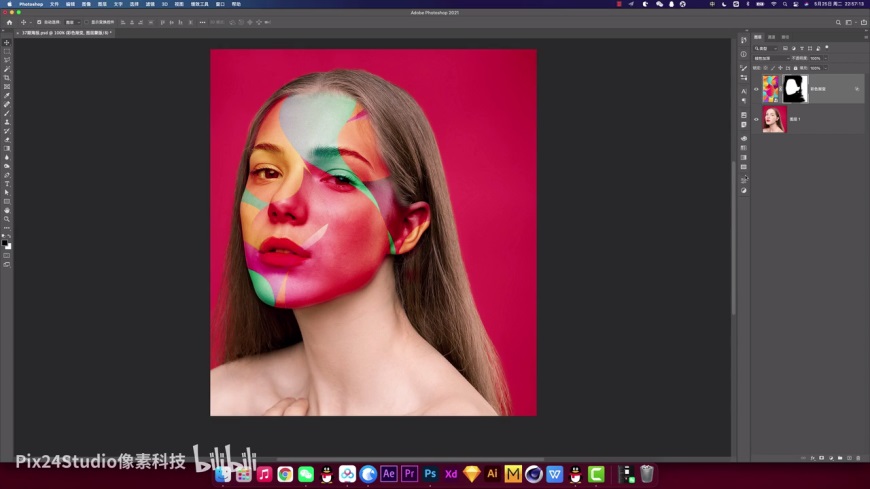Select the Path Selection tool
This screenshot has width=870, height=489.
click(x=7, y=193)
